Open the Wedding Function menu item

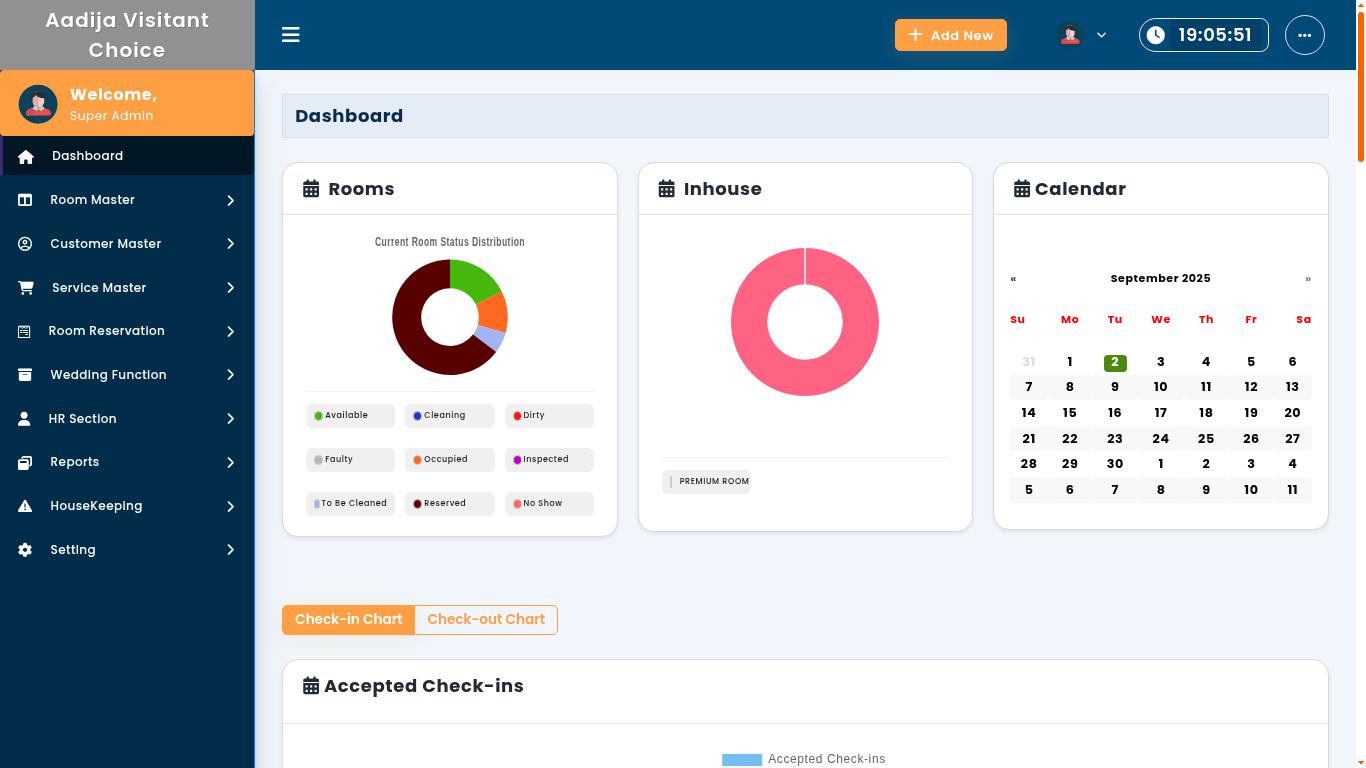[108, 375]
